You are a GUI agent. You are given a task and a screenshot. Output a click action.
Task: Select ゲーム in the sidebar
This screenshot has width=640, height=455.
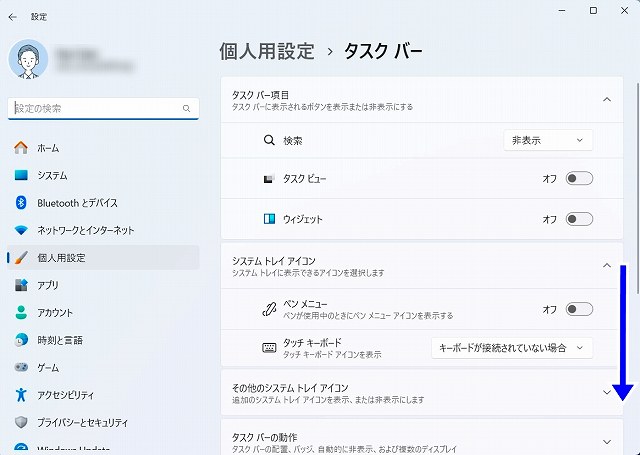(x=48, y=367)
